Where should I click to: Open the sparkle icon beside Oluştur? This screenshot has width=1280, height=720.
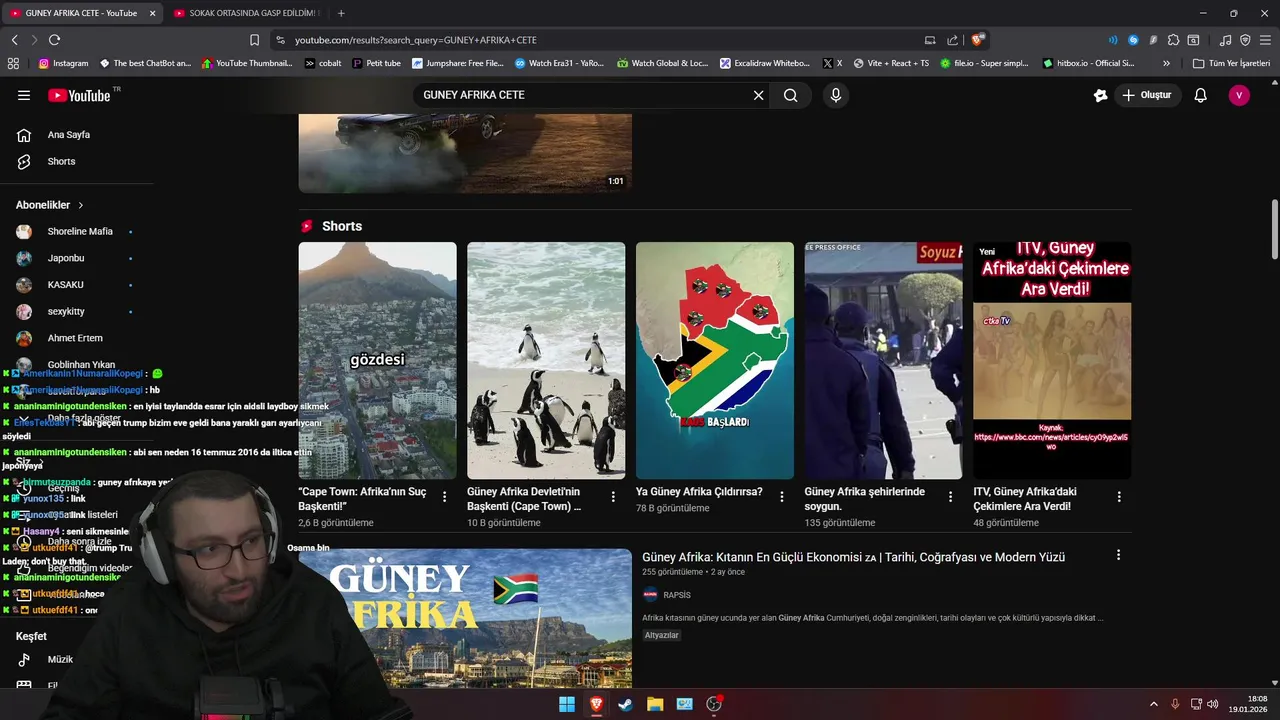[x=1100, y=95]
